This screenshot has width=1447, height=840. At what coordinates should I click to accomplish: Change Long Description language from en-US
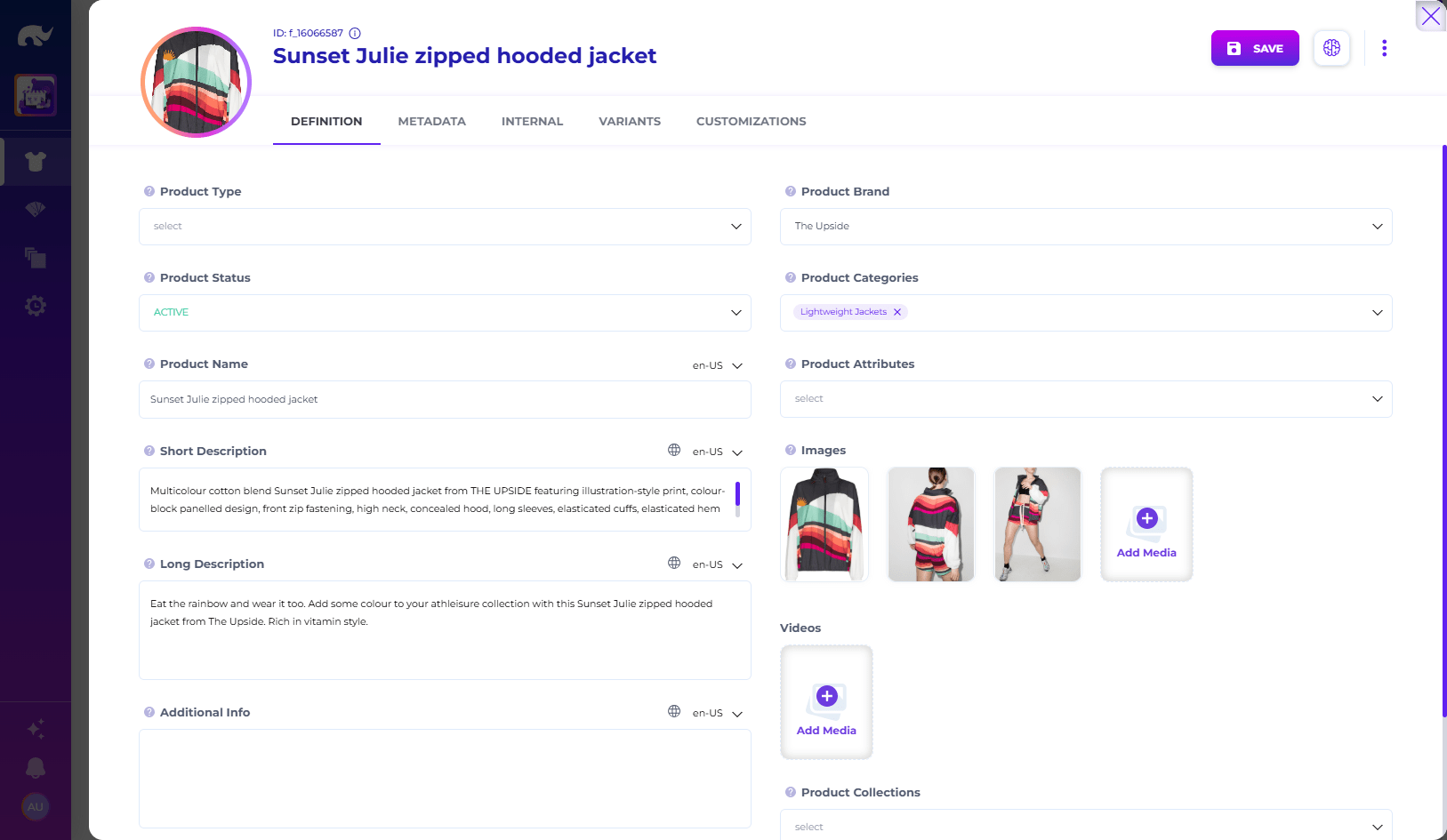pyautogui.click(x=717, y=564)
